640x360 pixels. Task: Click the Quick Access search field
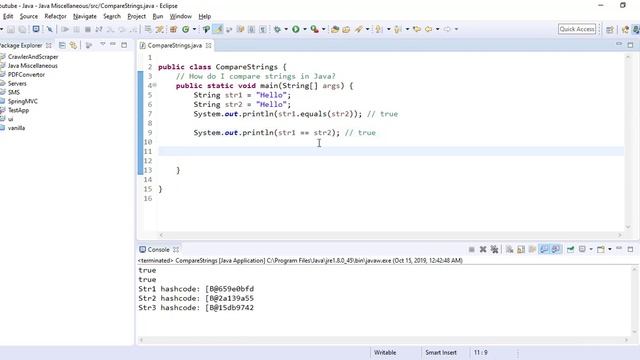(577, 29)
